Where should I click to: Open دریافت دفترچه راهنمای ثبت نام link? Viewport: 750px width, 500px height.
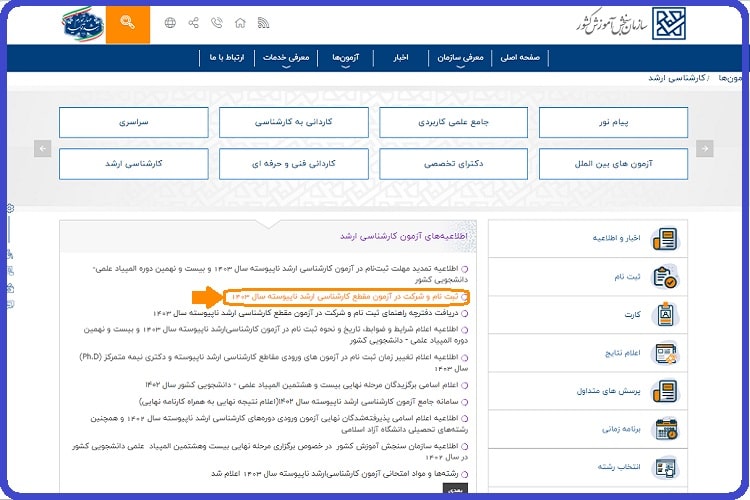click(306, 313)
